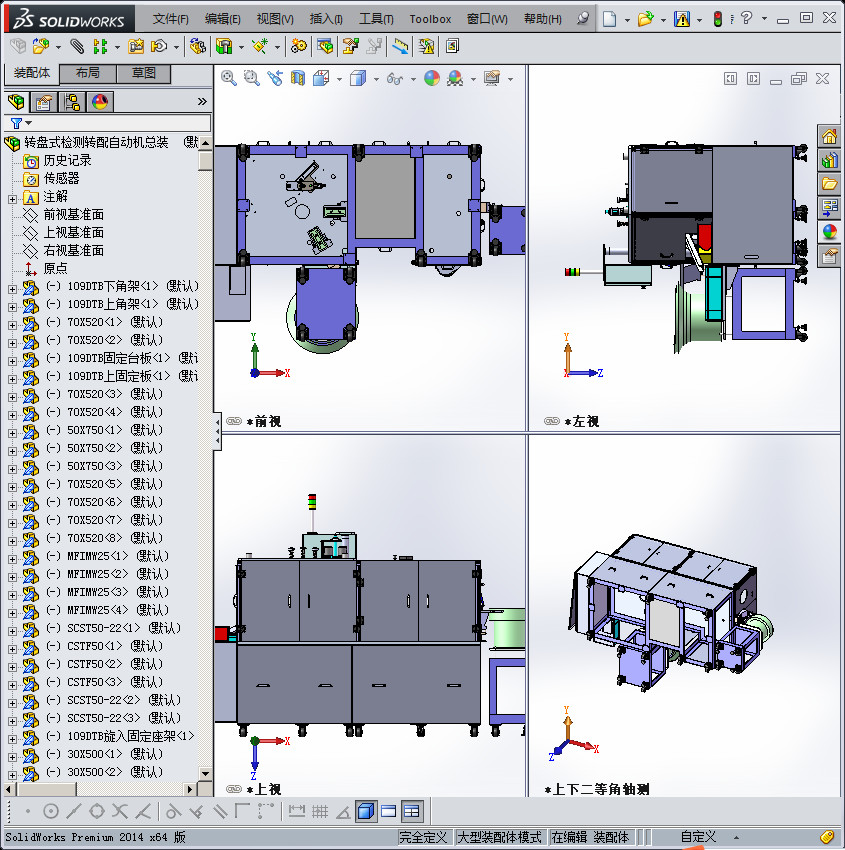This screenshot has width=845, height=850.
Task: Click the Move Component icon
Action: tap(159, 46)
